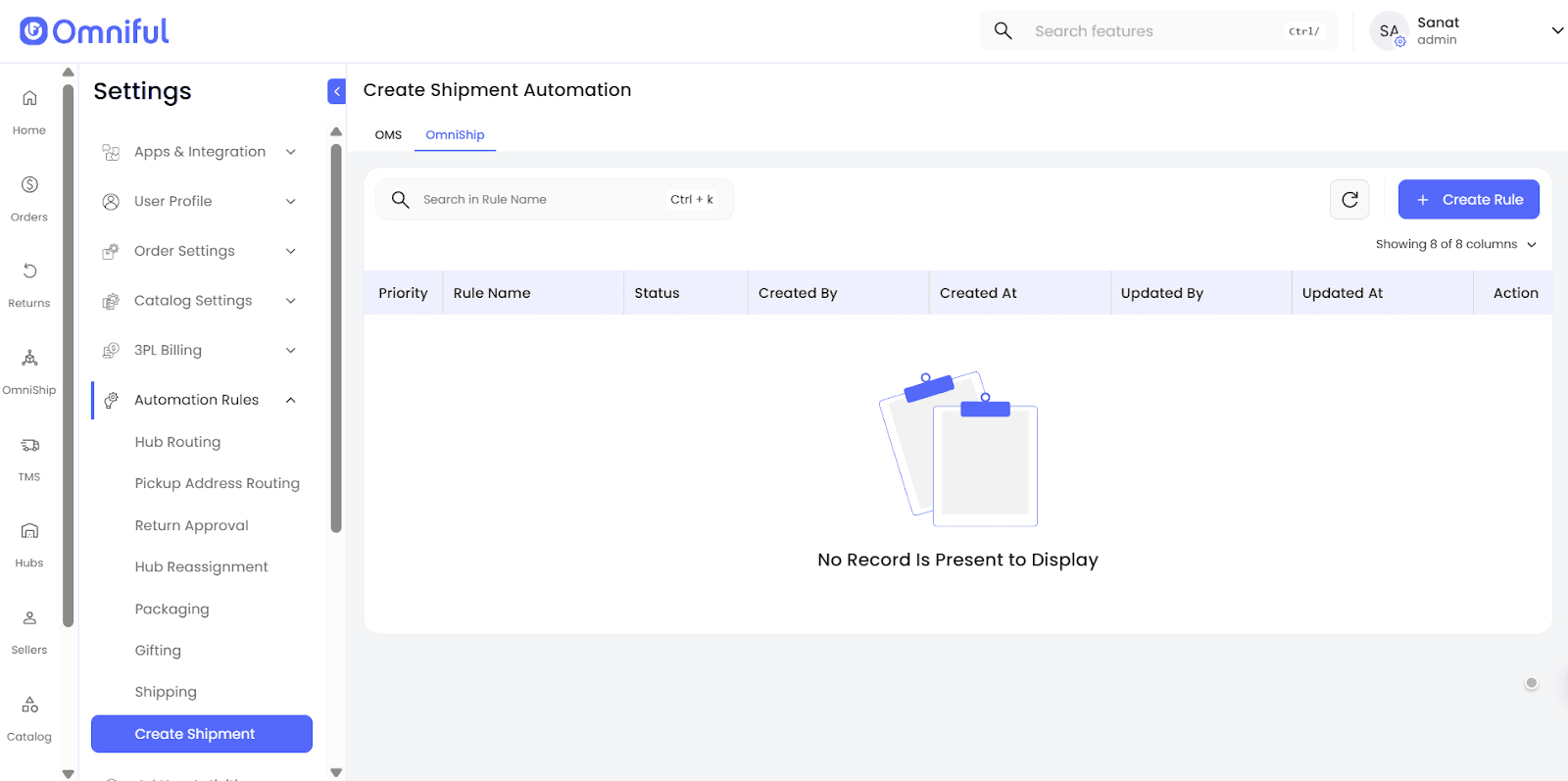Collapse the Automation Rules group
The image size is (1568, 781).
(x=291, y=400)
